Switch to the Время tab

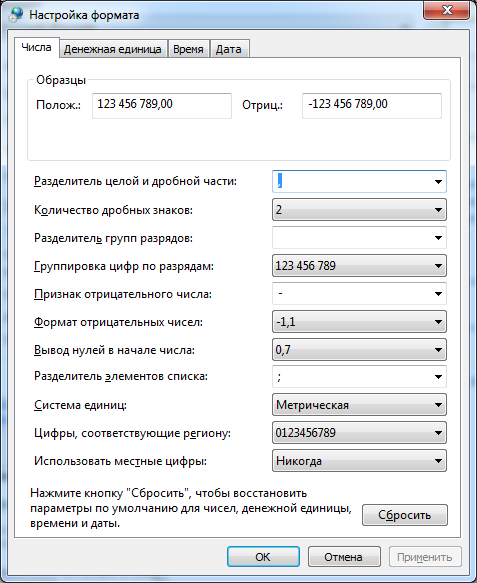tap(188, 49)
